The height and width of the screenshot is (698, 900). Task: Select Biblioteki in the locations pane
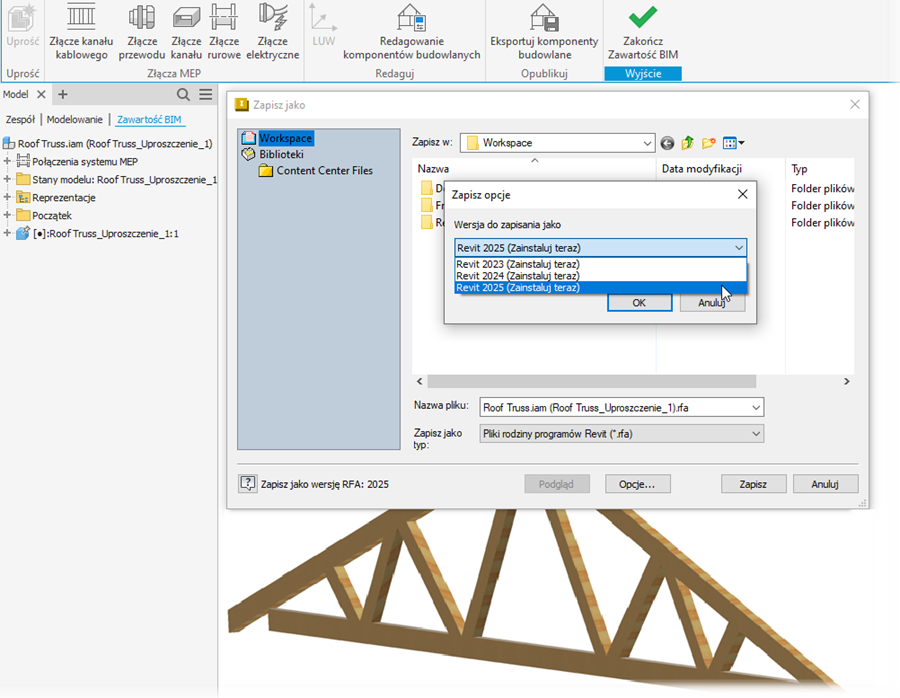[281, 154]
